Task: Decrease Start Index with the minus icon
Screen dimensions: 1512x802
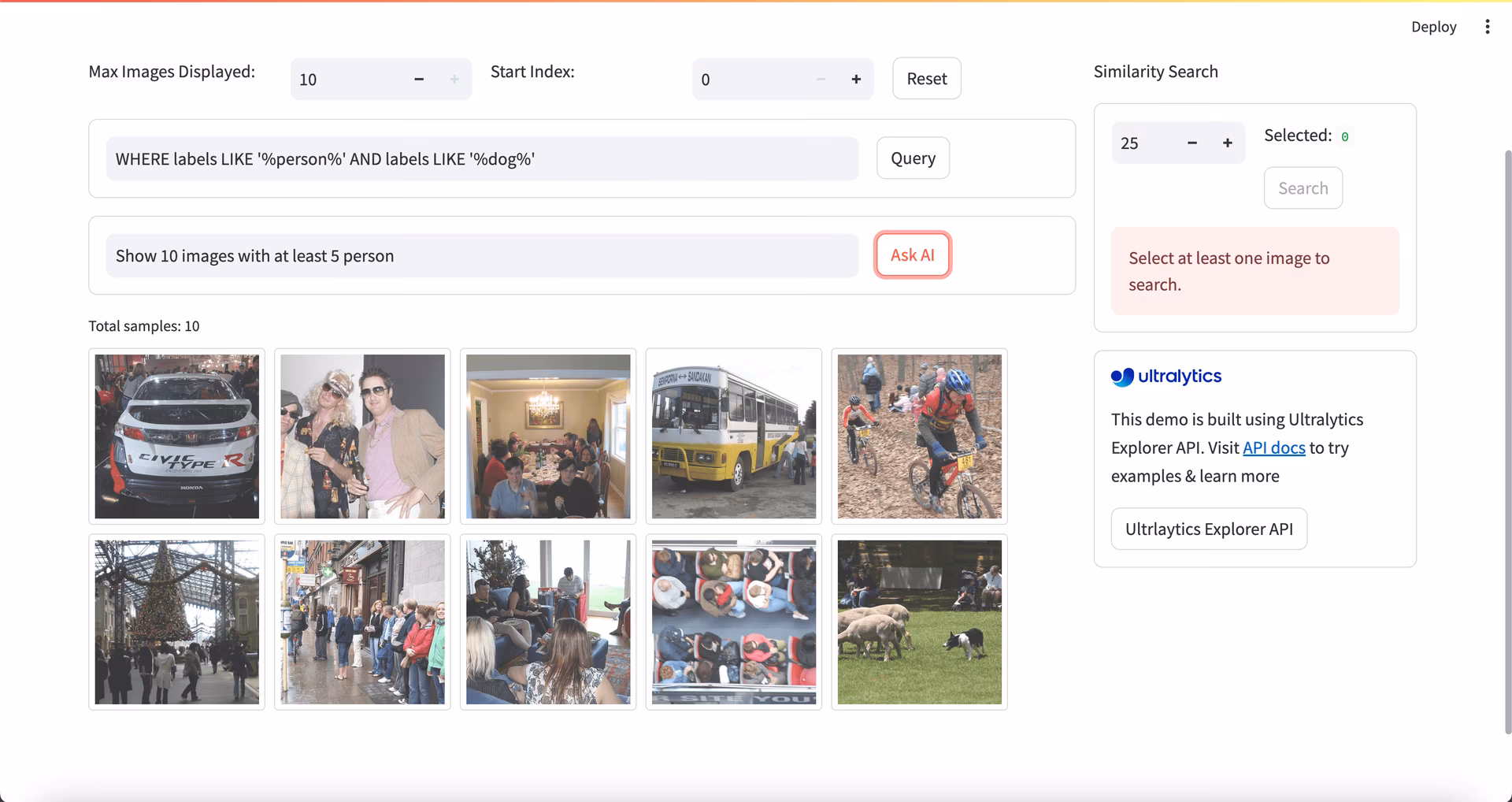Action: coord(821,79)
